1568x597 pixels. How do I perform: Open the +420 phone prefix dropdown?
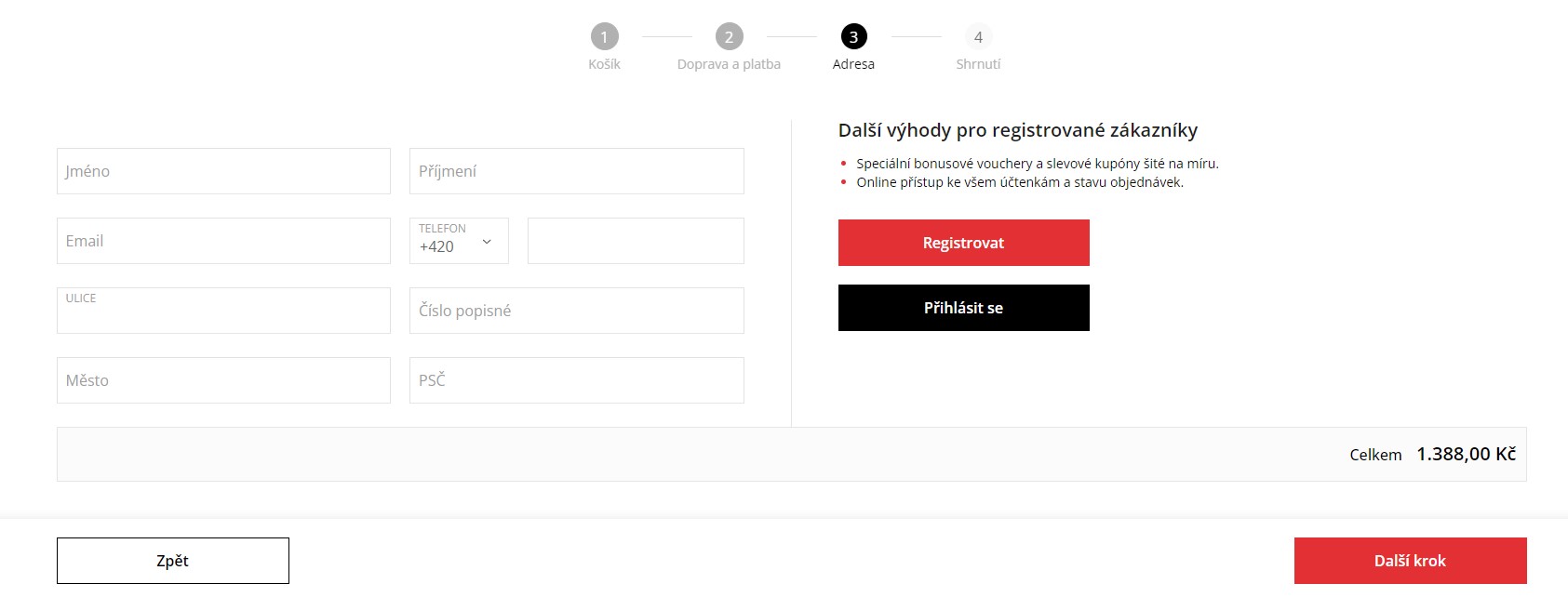447,242
